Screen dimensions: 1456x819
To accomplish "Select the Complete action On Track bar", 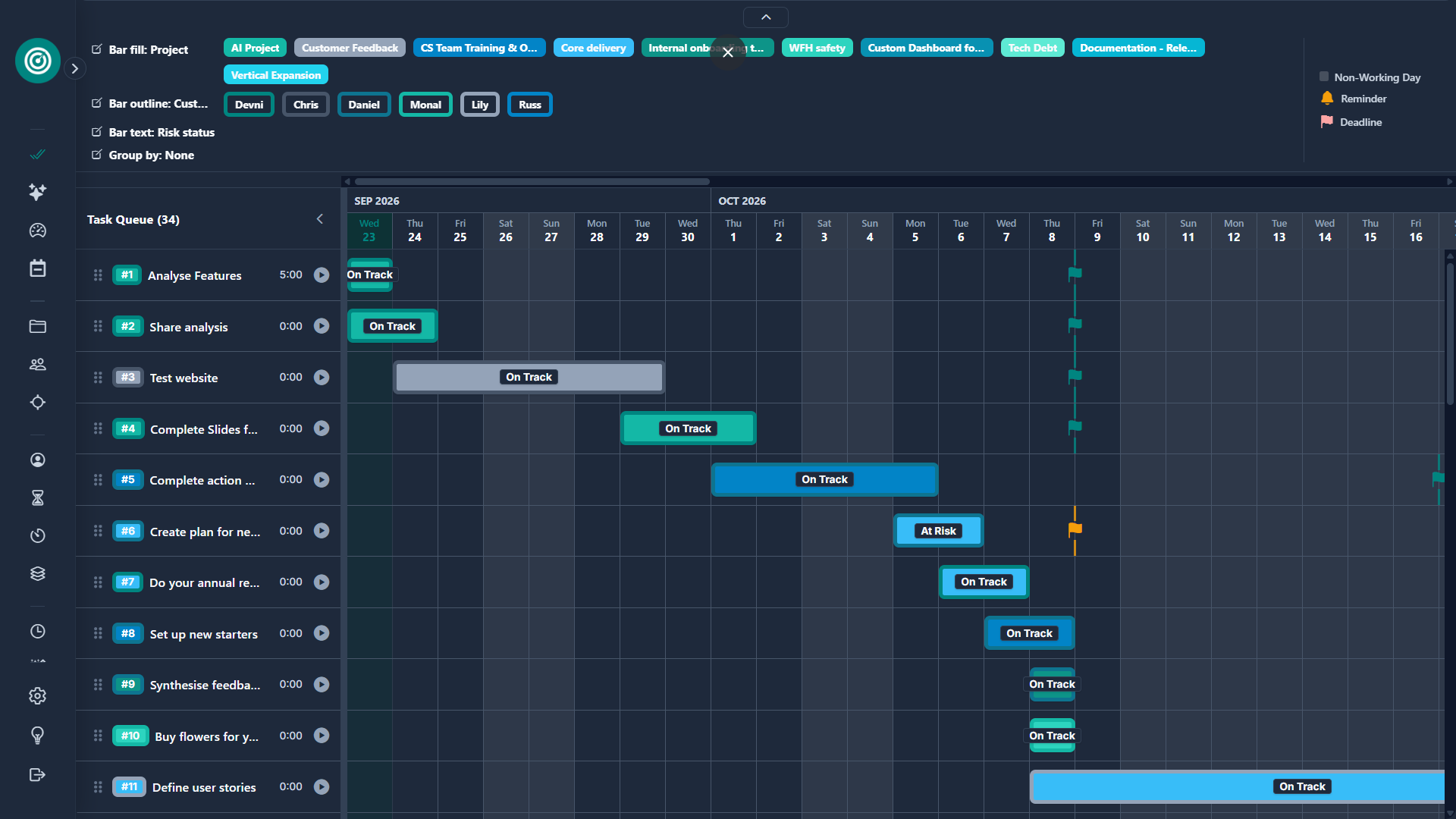I will [x=824, y=479].
